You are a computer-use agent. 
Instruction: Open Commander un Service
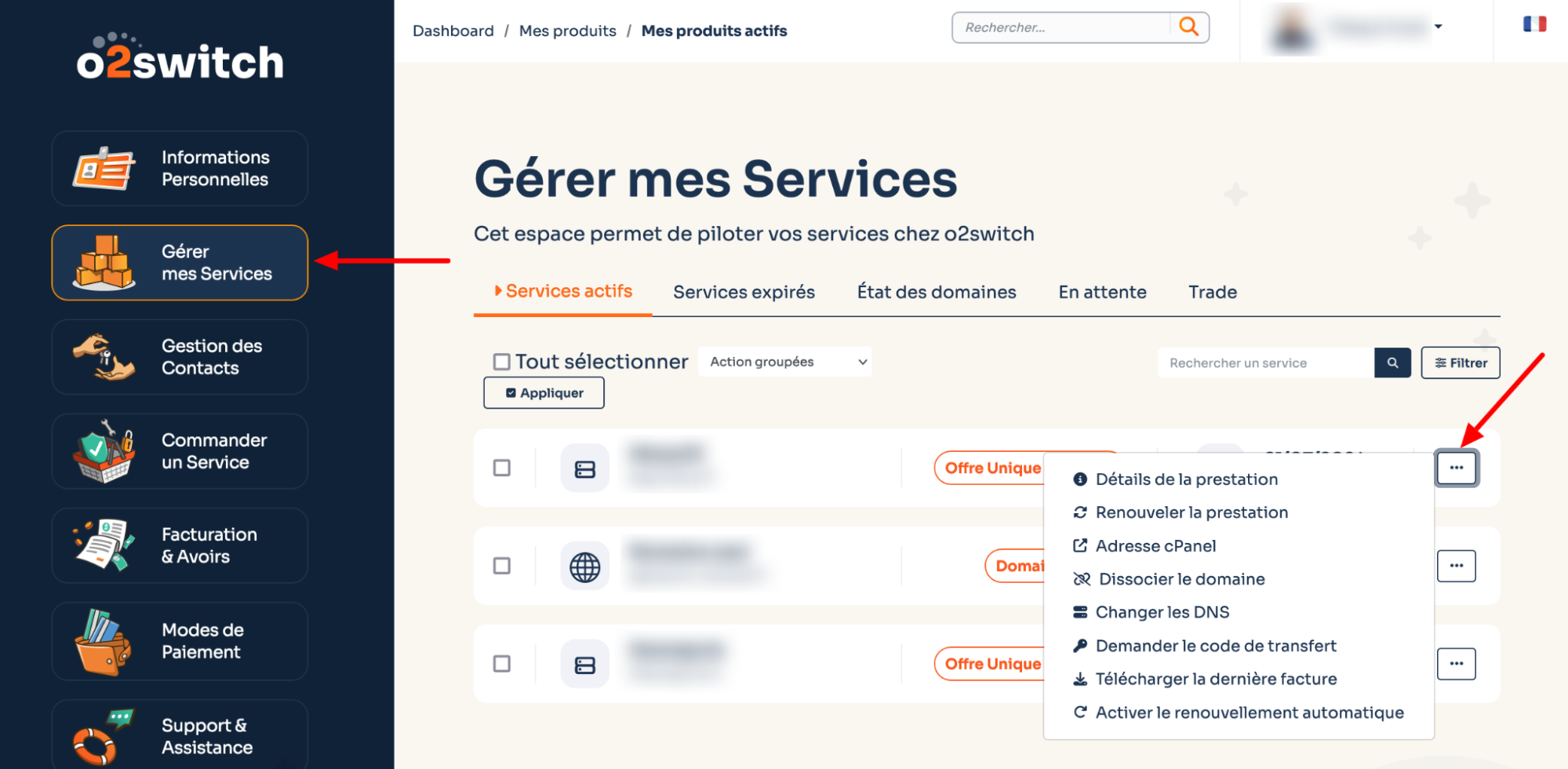[x=179, y=451]
